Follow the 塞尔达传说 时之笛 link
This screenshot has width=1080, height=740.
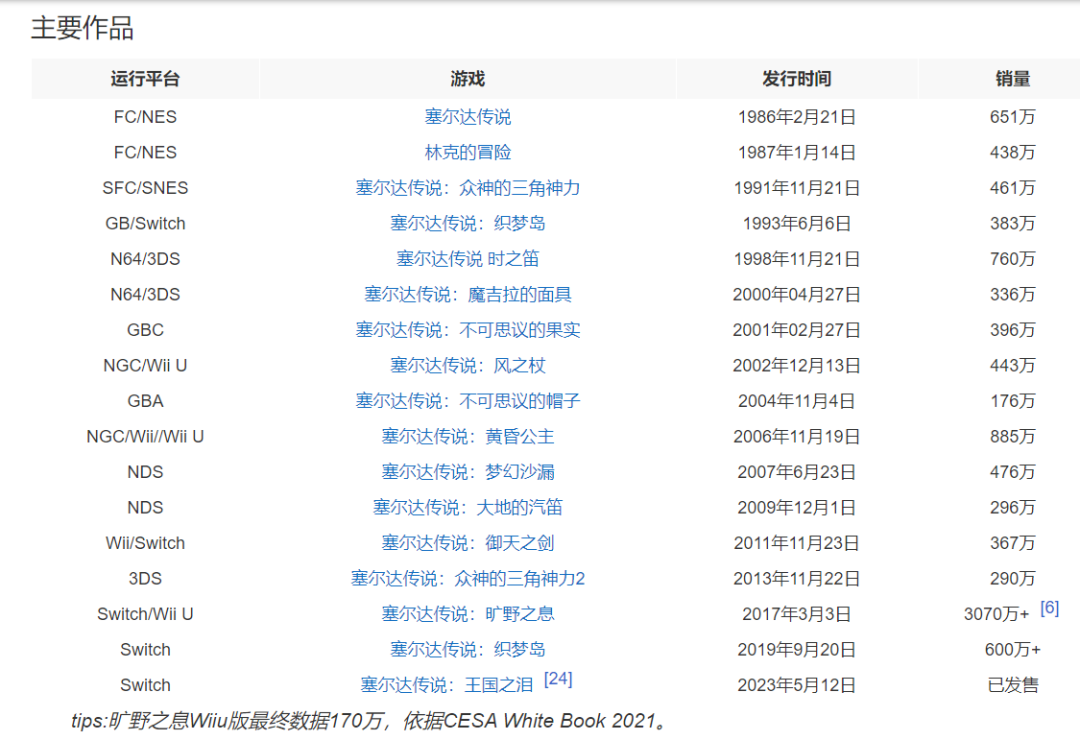[468, 258]
